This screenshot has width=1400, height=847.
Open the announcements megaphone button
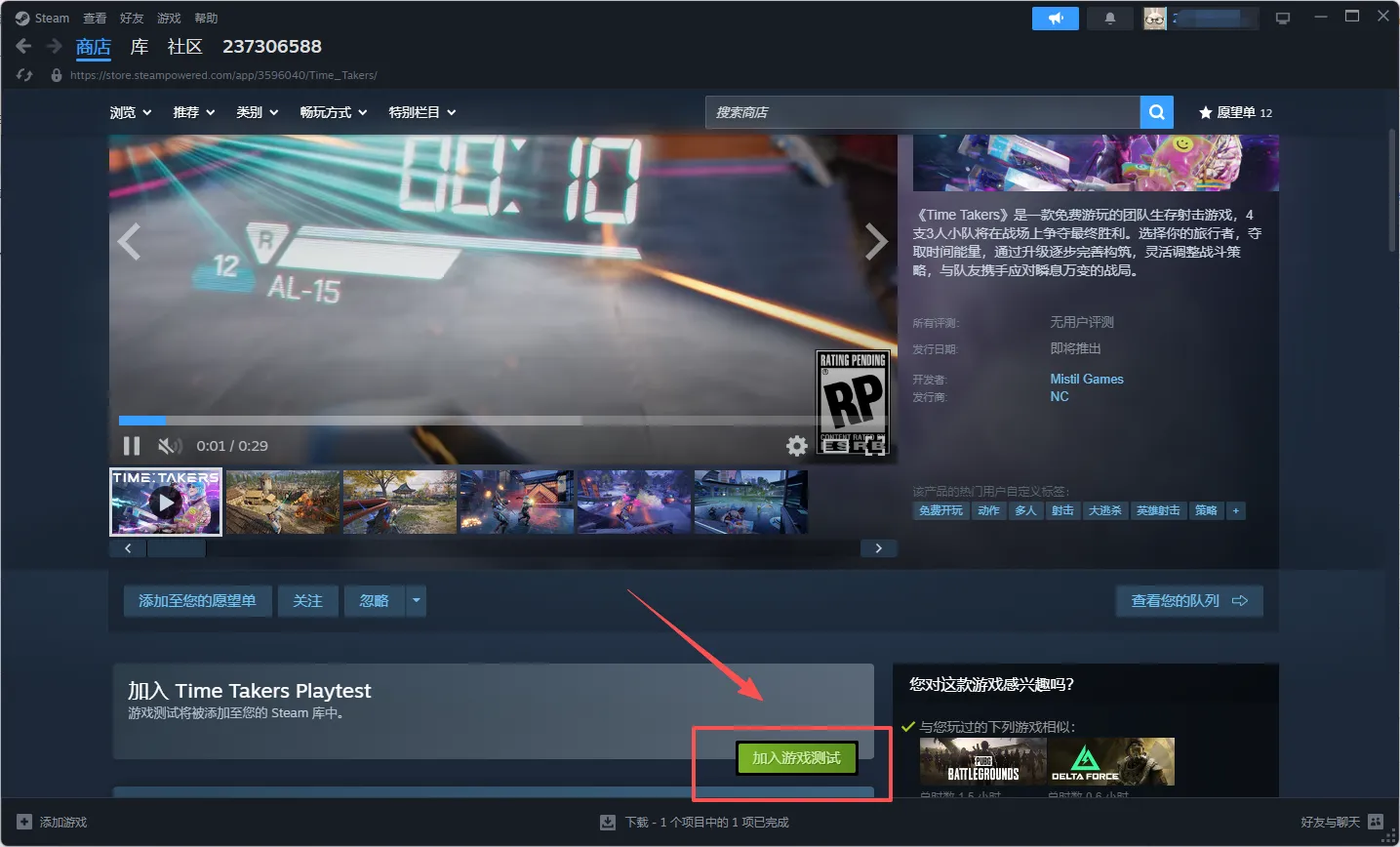1056,19
